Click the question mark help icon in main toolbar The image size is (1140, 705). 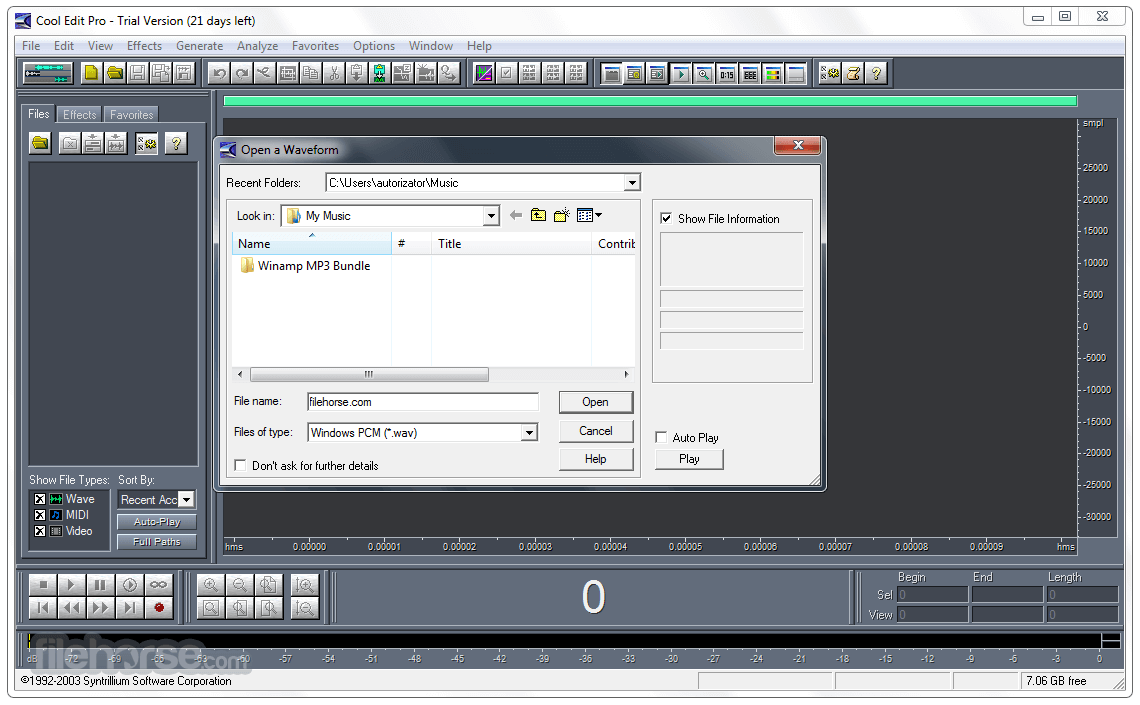coord(877,73)
